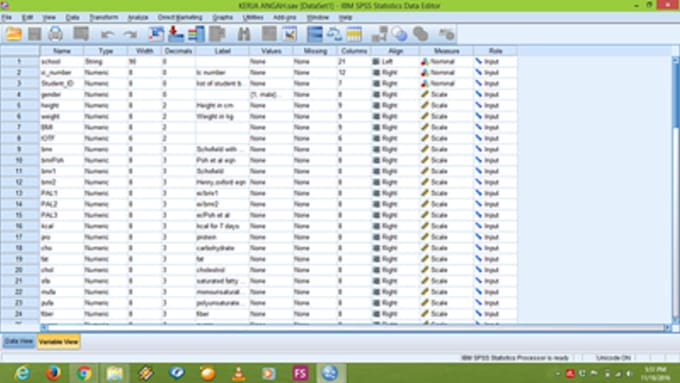Click the variable name cell 'school'

62,62
